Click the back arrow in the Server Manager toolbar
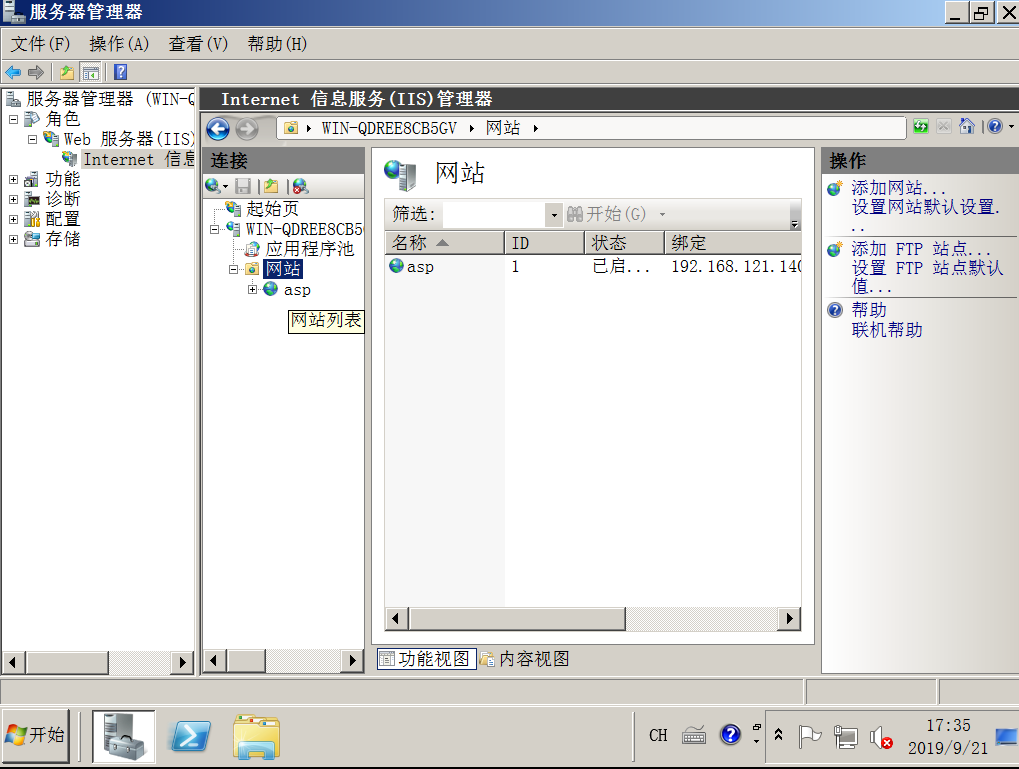The image size is (1019, 769). pos(13,72)
